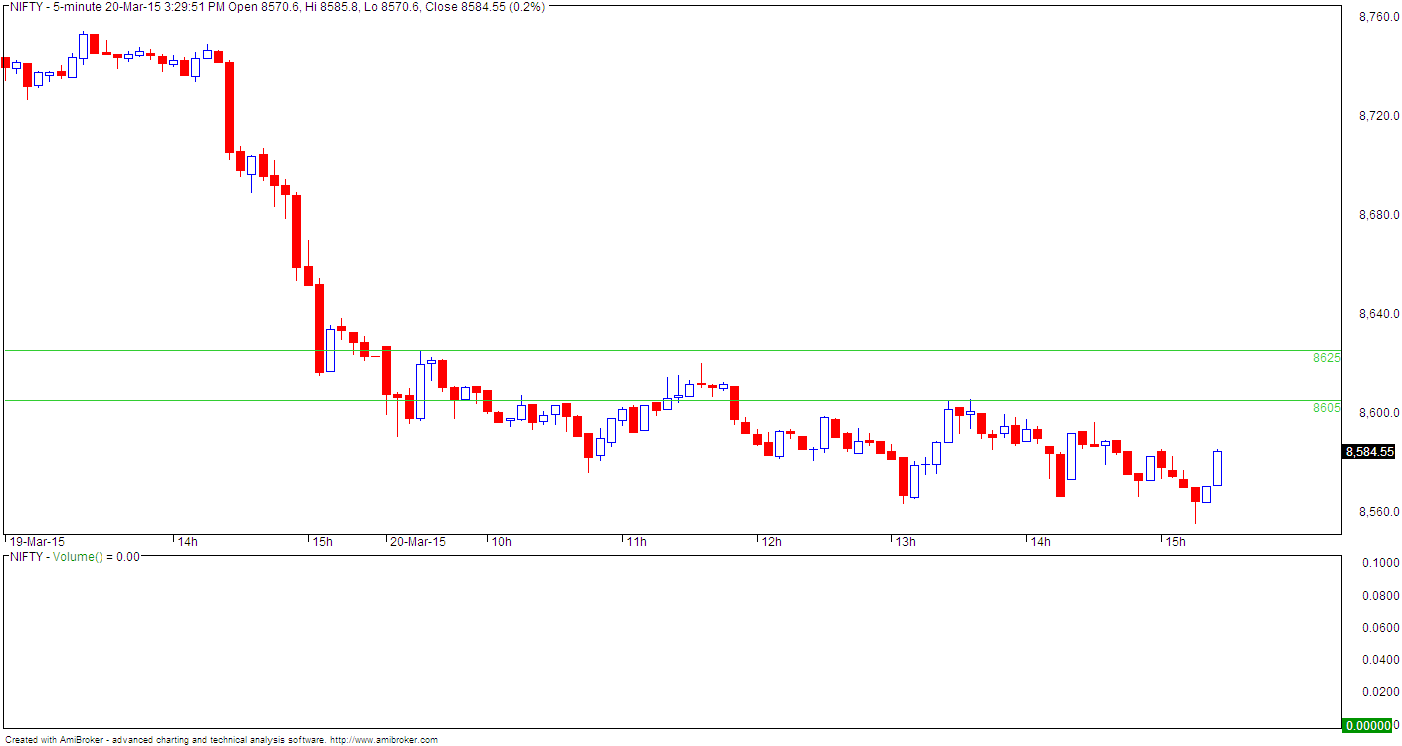
Task: Click the 8625 green line label
Action: (1326, 357)
